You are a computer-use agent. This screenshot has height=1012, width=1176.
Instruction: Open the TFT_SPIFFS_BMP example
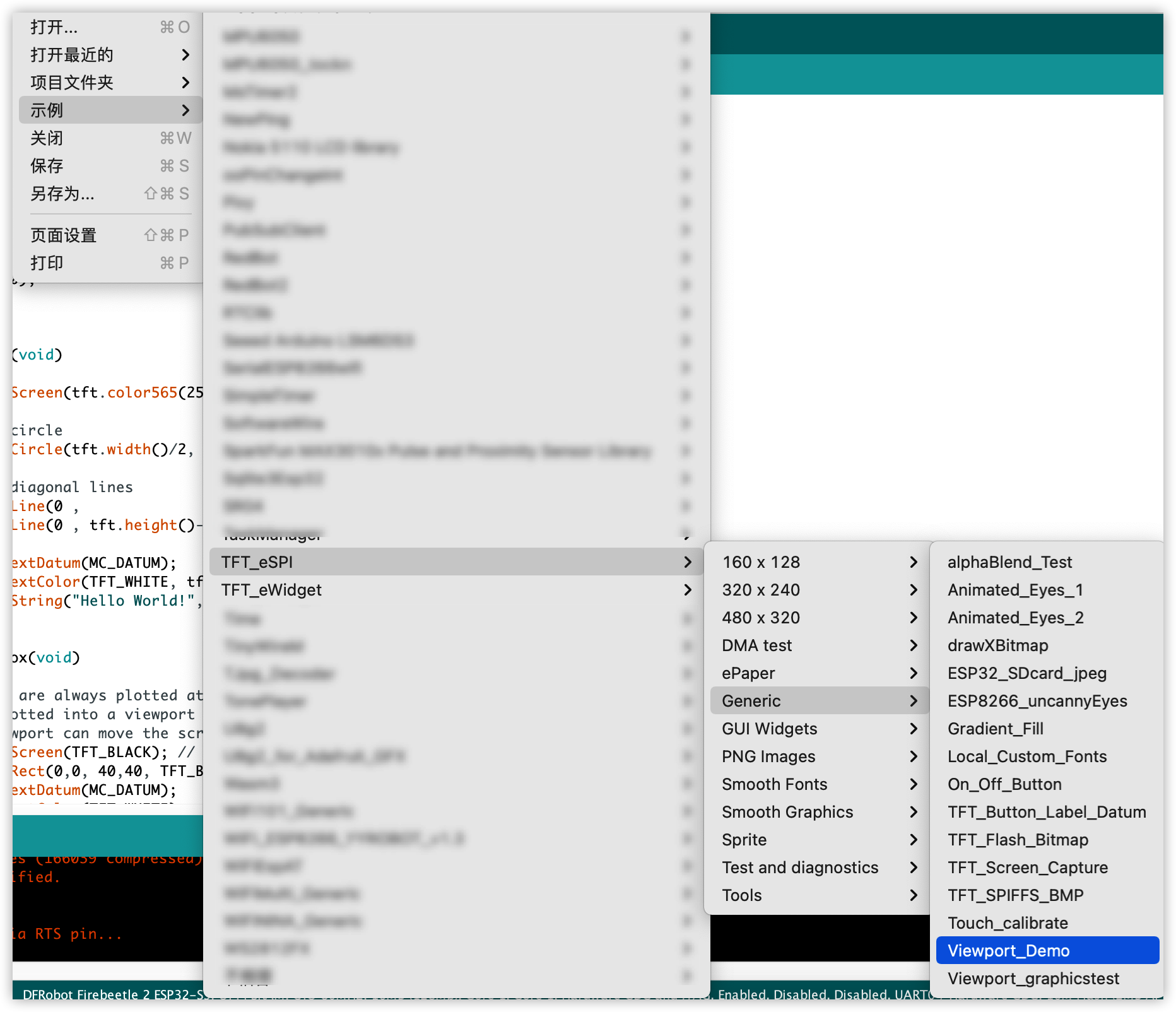coord(1047,895)
